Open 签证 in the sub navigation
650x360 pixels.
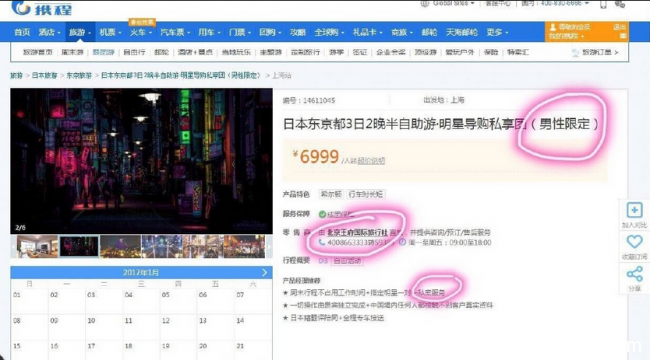tap(359, 52)
